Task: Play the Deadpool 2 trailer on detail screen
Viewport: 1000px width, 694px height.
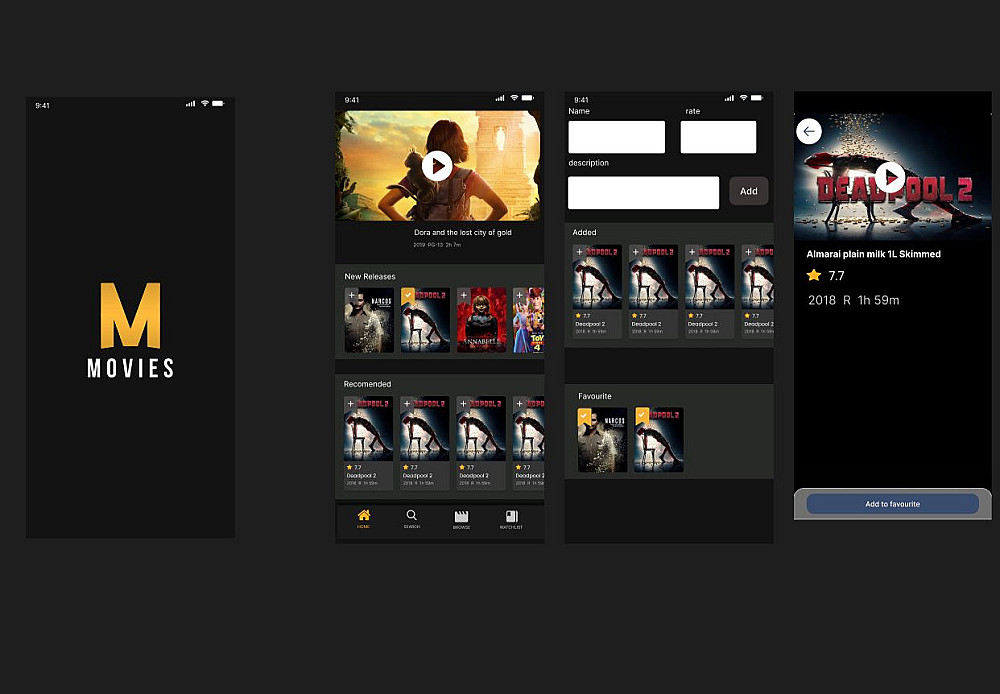Action: (x=890, y=177)
